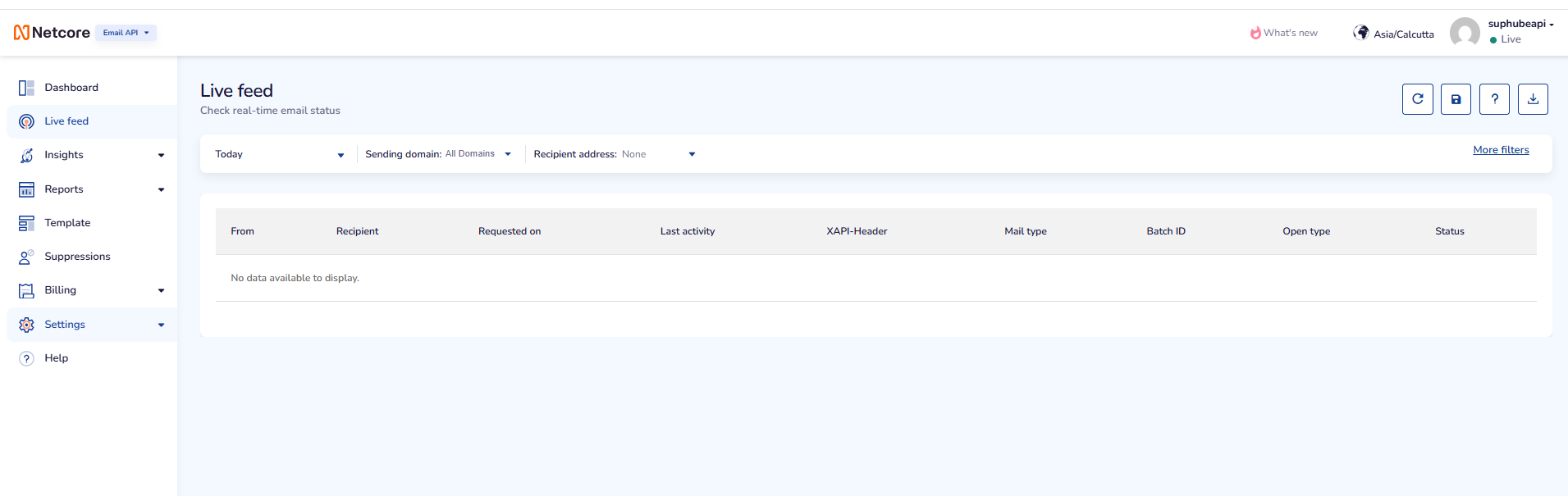Expand the Reports submenu arrow
This screenshot has width=1568, height=496.
click(x=161, y=189)
